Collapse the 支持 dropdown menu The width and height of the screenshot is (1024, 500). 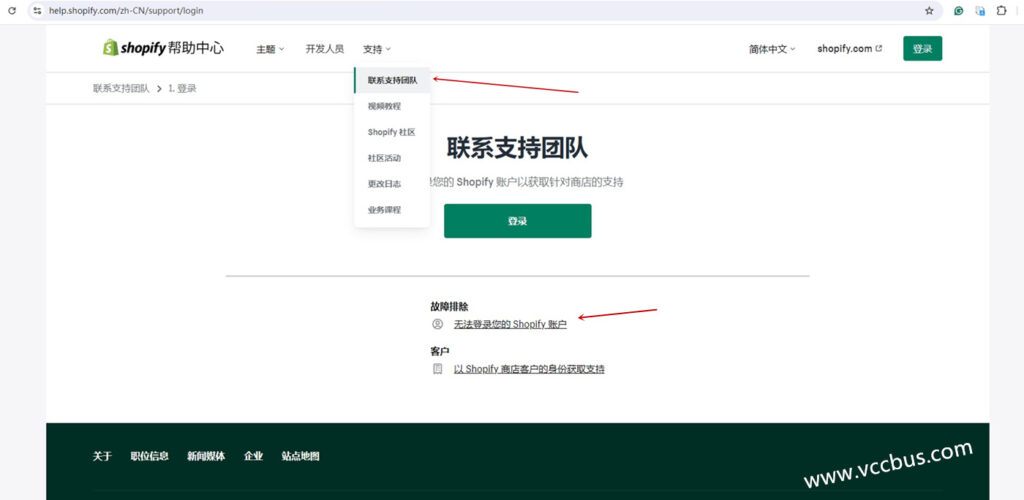[x=377, y=49]
